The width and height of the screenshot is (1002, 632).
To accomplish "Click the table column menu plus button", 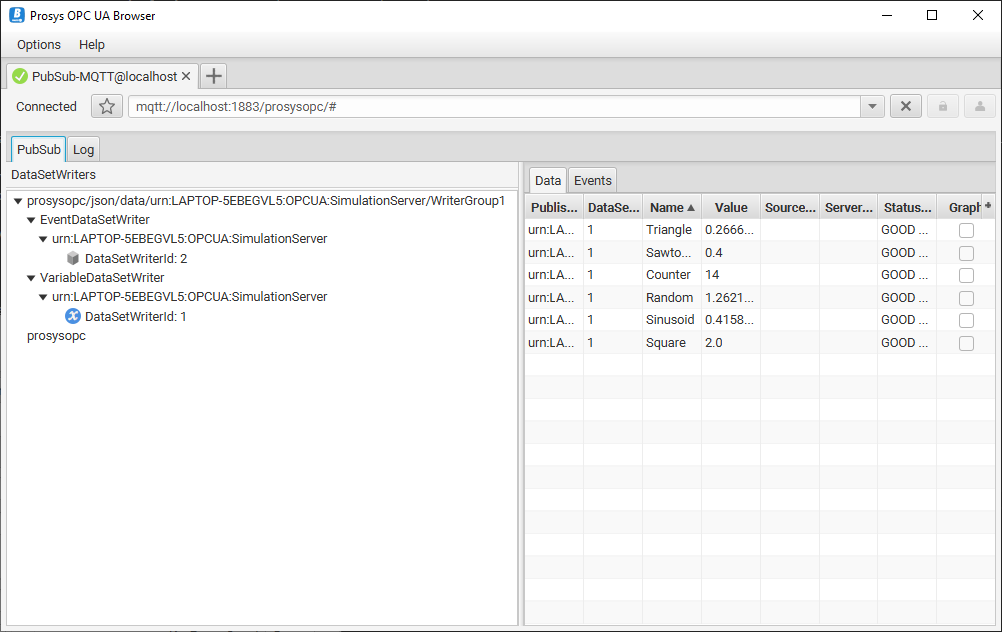I will pyautogui.click(x=988, y=206).
